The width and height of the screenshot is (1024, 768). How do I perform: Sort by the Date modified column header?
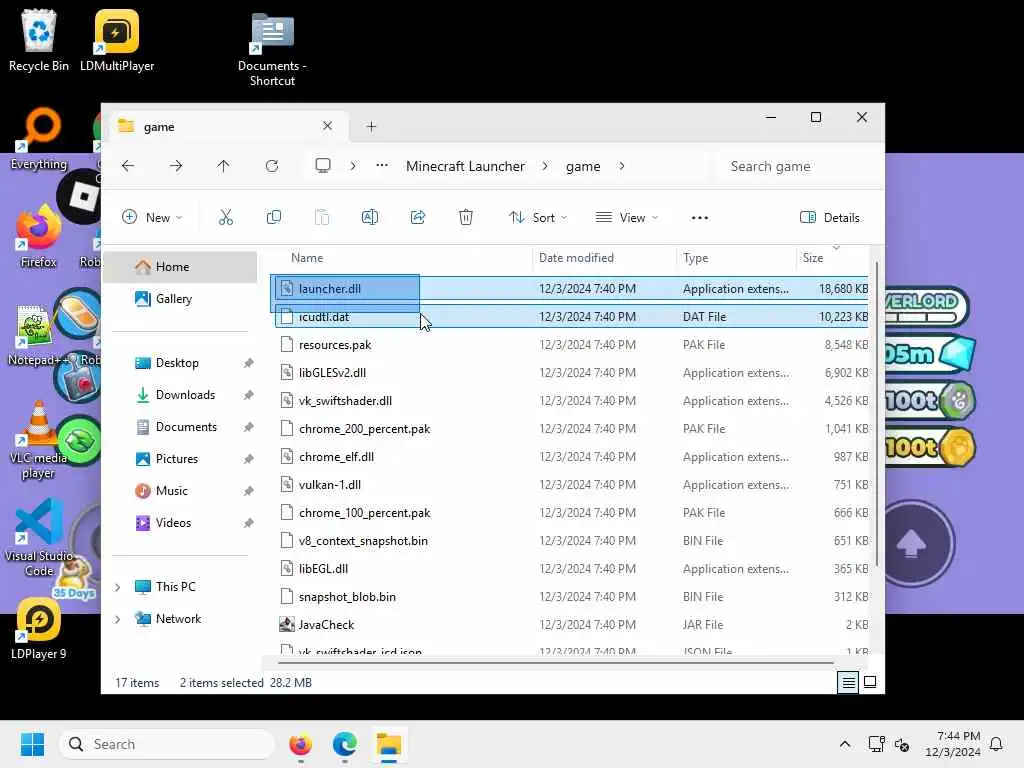tap(576, 258)
